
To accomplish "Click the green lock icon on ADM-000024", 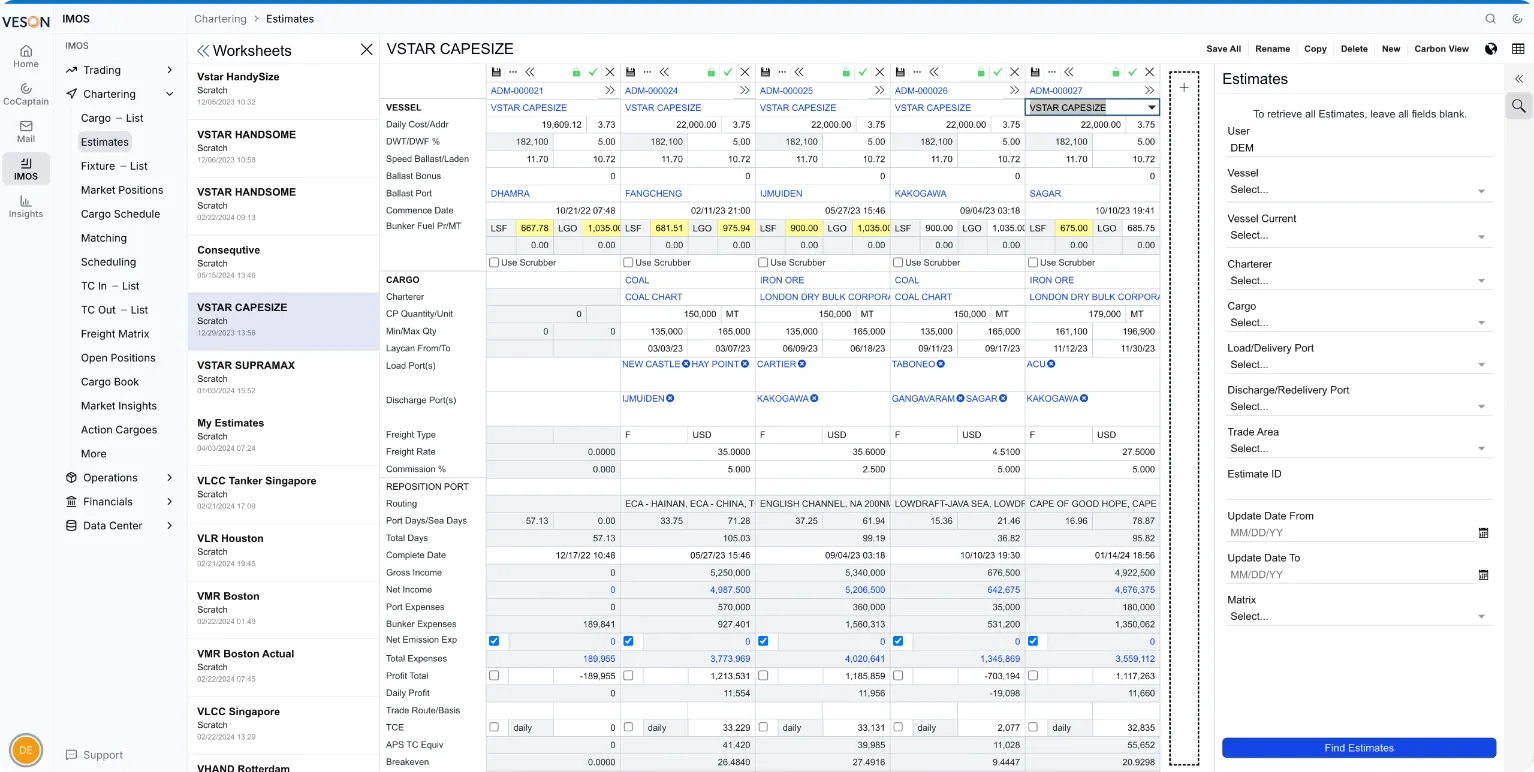I will [x=711, y=72].
